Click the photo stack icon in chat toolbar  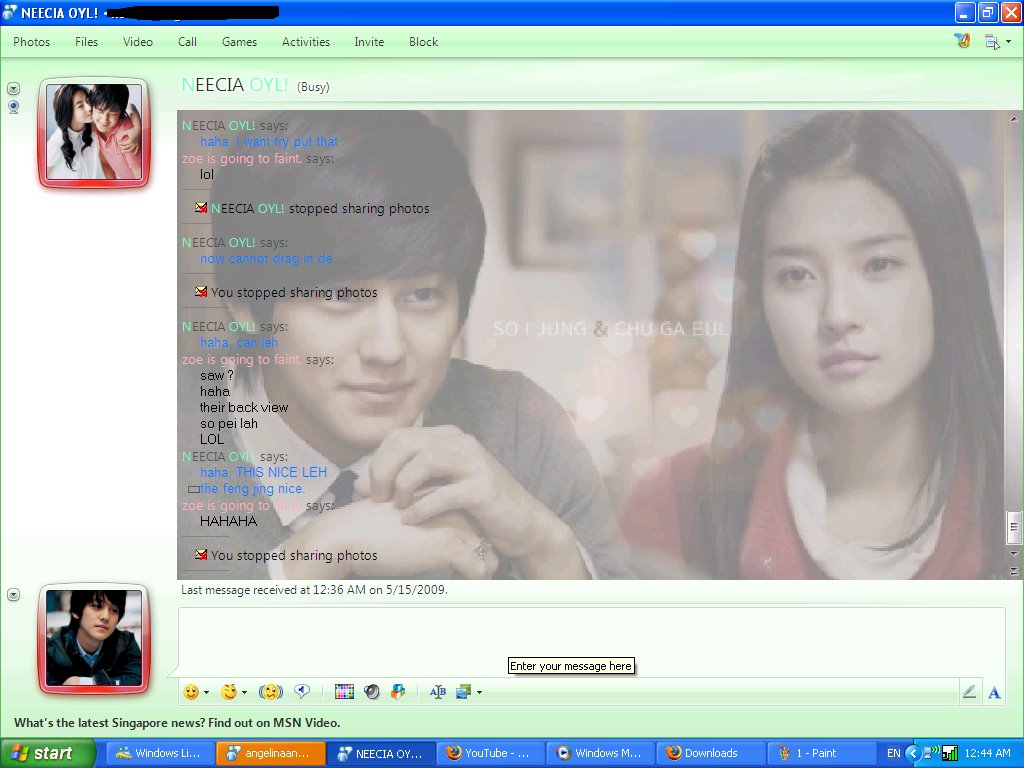tap(463, 692)
